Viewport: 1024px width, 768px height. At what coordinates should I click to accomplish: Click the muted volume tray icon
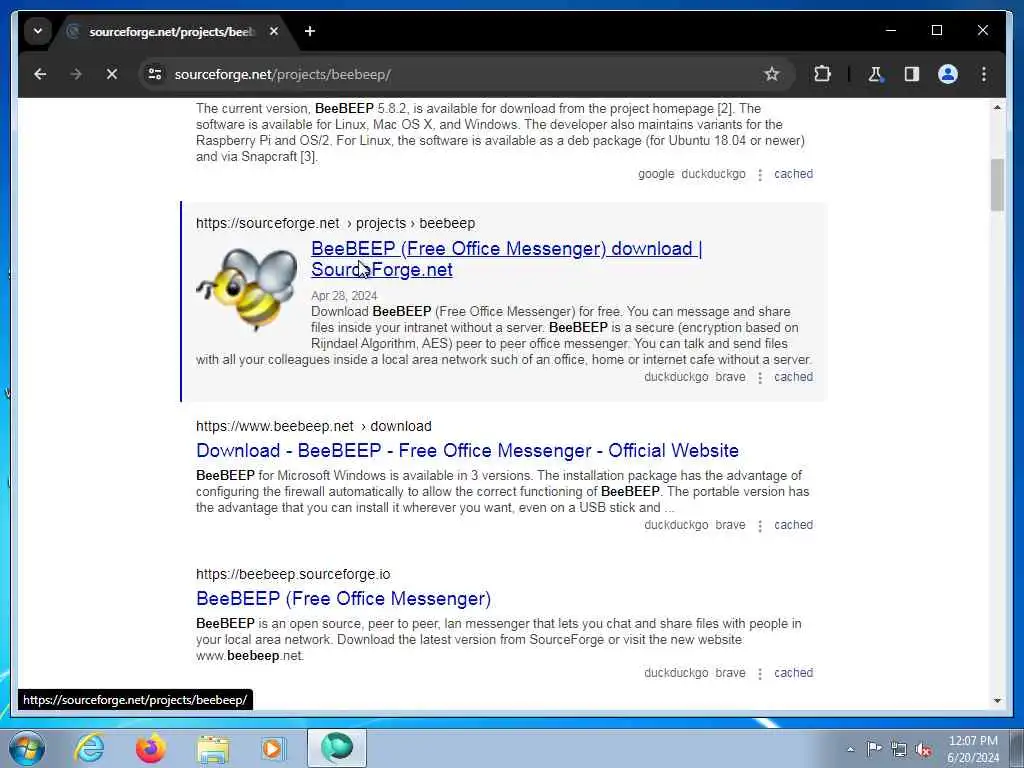click(x=923, y=749)
